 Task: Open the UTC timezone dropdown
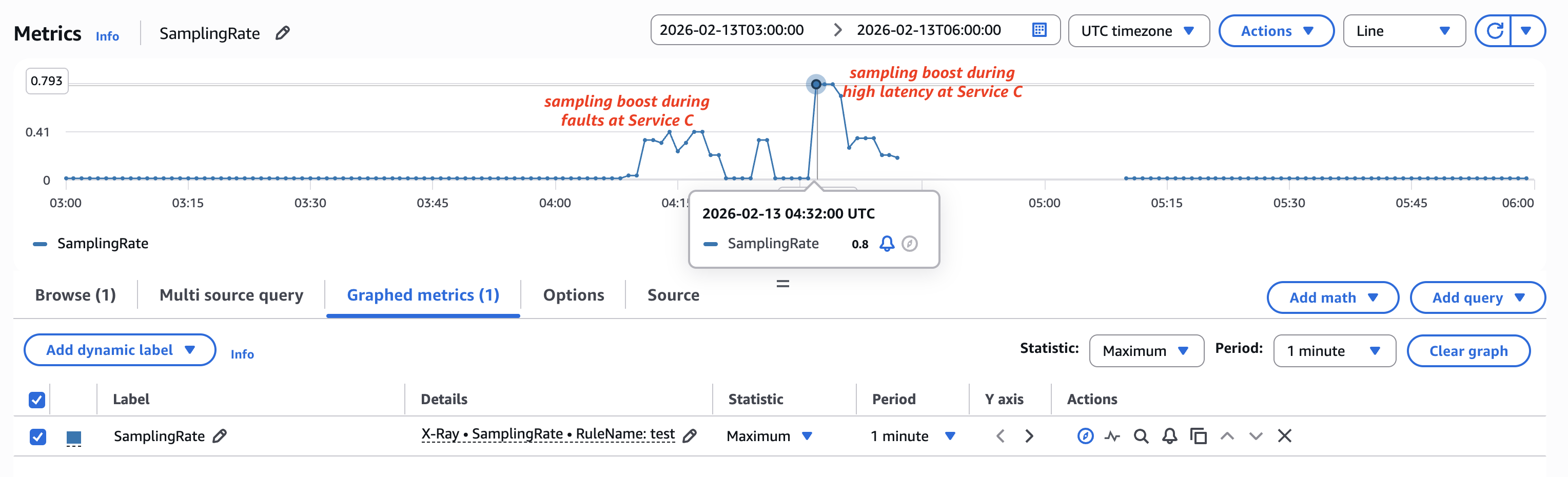pos(1138,31)
